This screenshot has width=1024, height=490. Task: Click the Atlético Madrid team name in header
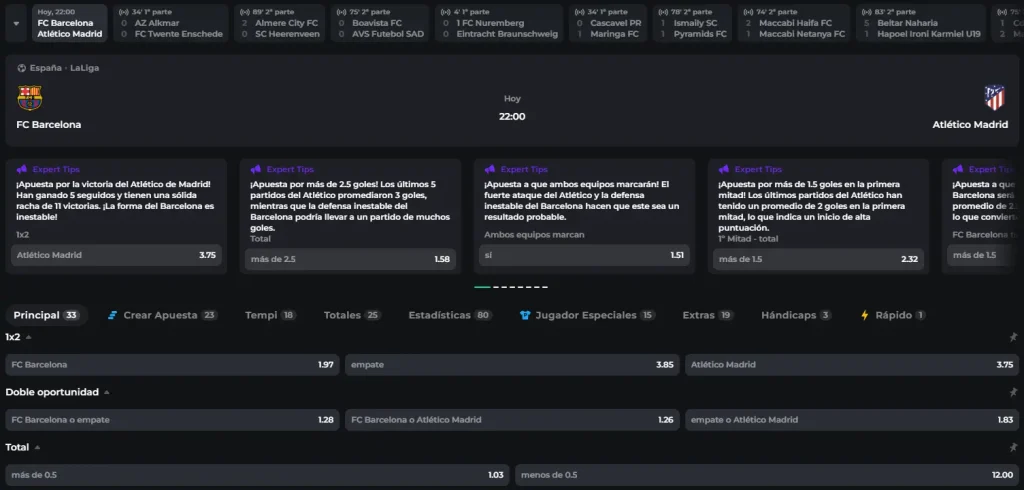point(970,124)
